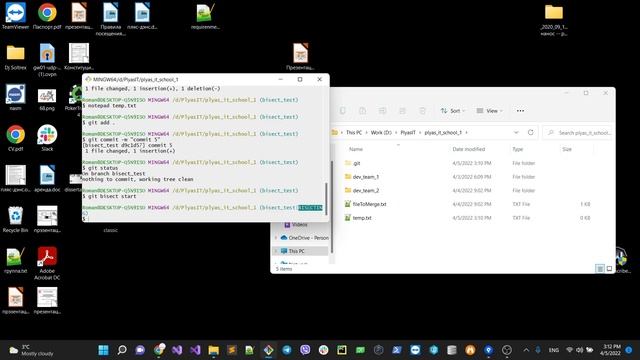Viewport: 640px width, 360px height.
Task: Select Adobe Acrobat DC desktop shortcut
Action: (47, 263)
